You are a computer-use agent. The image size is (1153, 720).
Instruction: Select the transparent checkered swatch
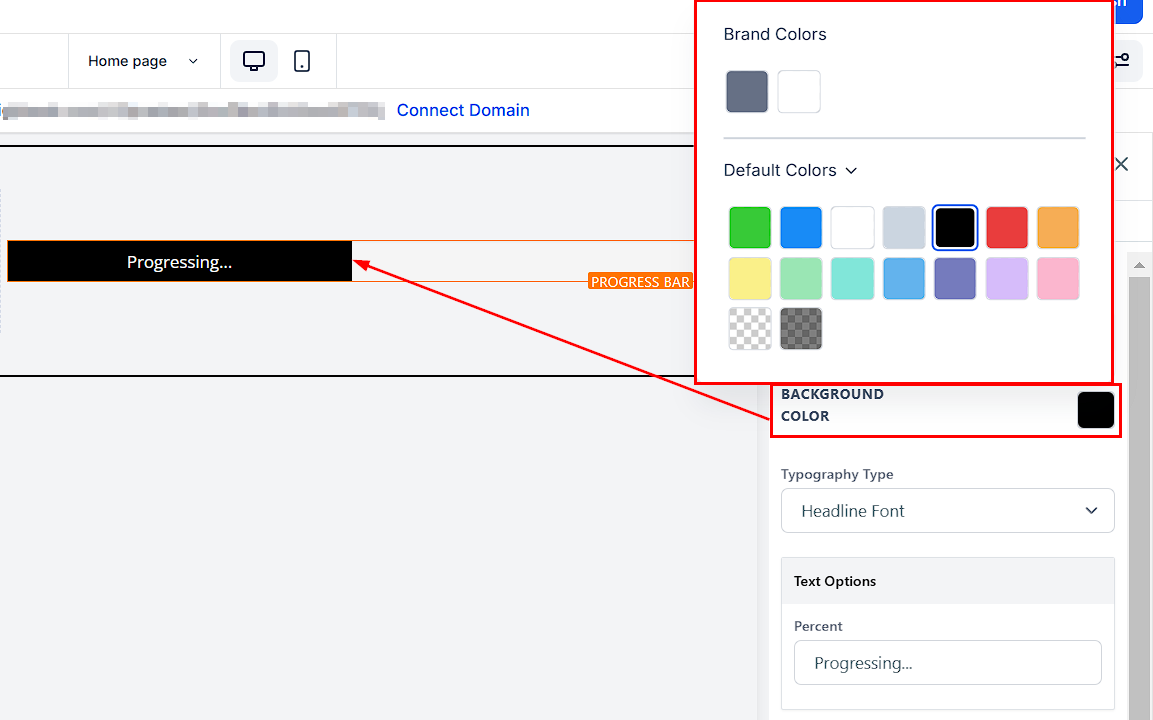point(749,328)
